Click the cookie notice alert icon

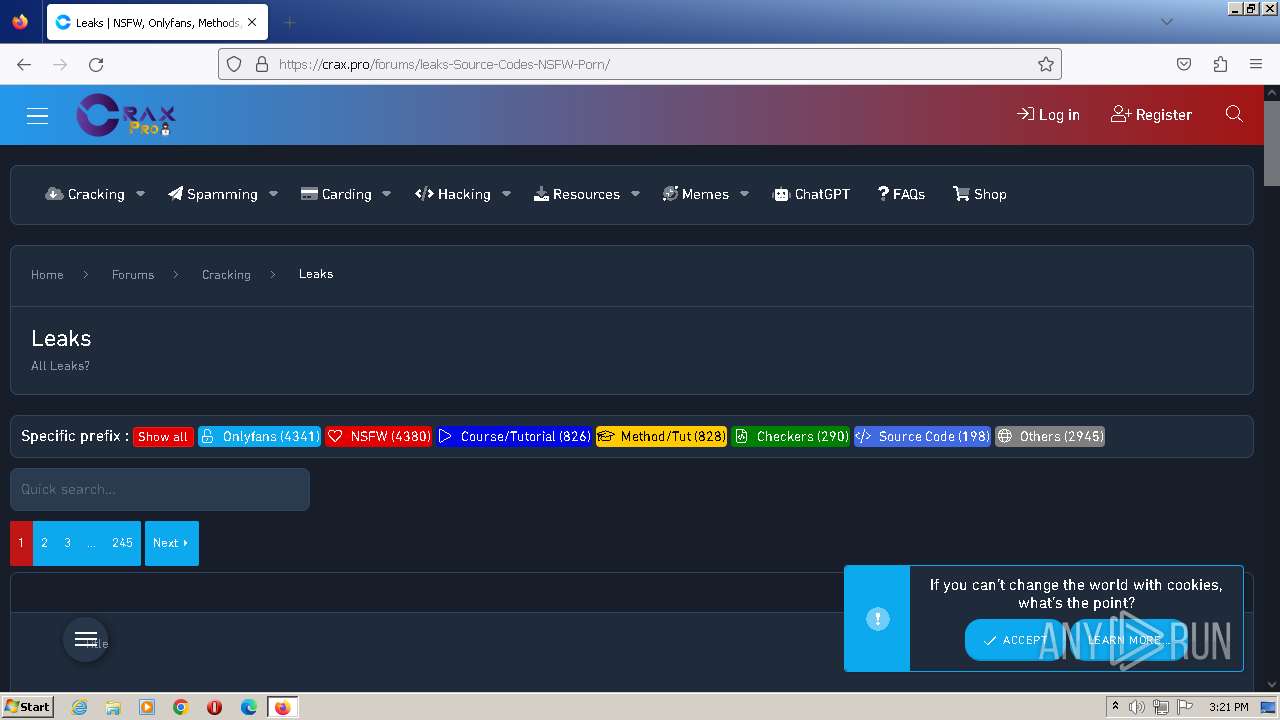[x=877, y=619]
